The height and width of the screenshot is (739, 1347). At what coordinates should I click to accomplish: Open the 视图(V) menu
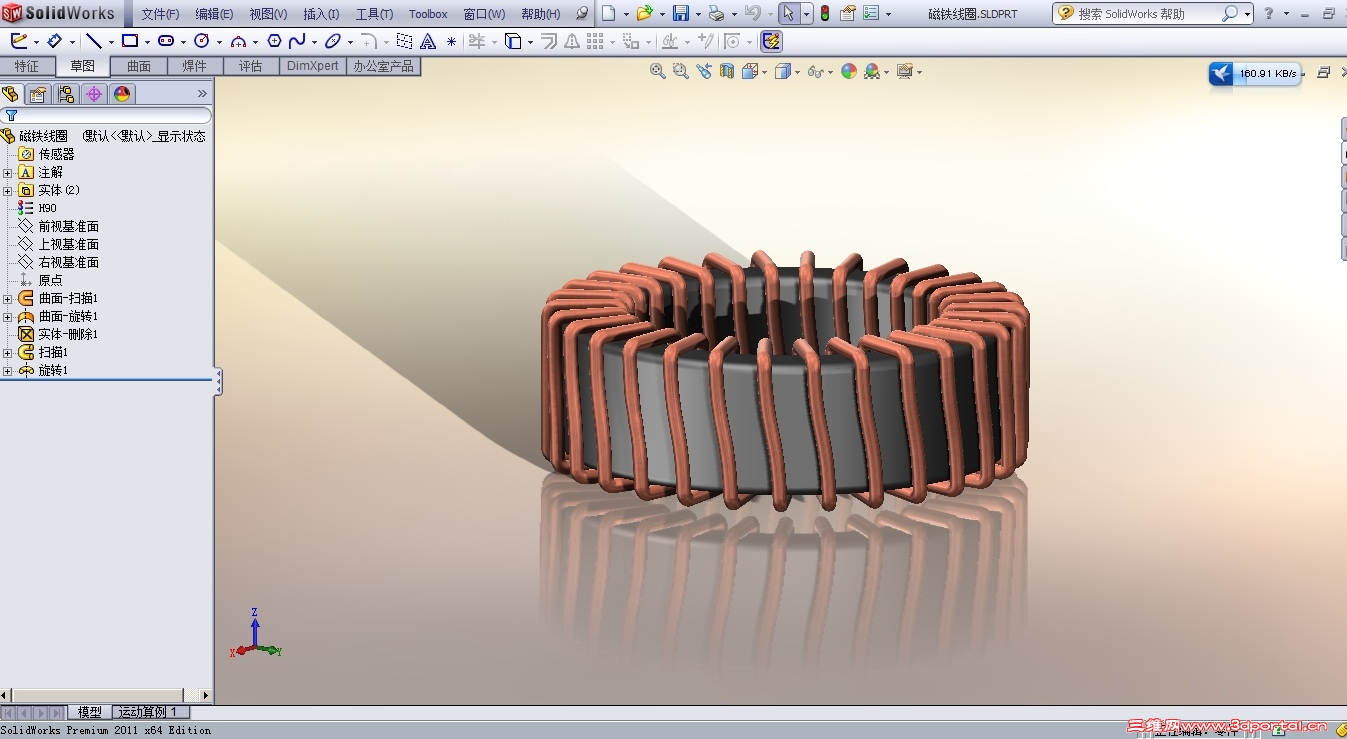point(268,14)
